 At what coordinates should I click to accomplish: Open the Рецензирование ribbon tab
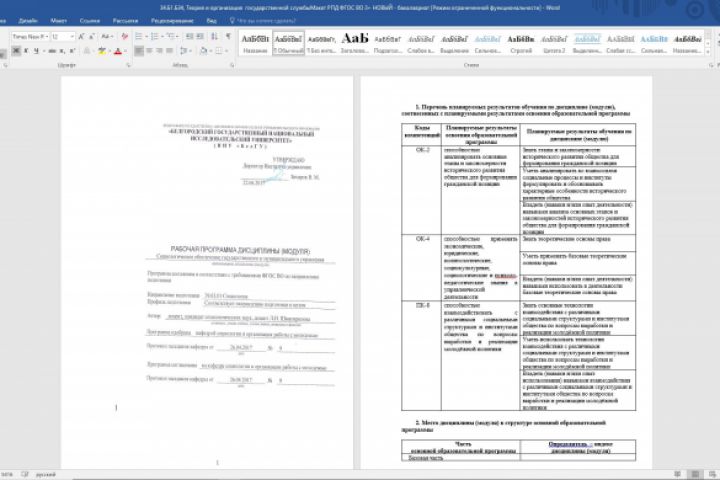pos(172,21)
